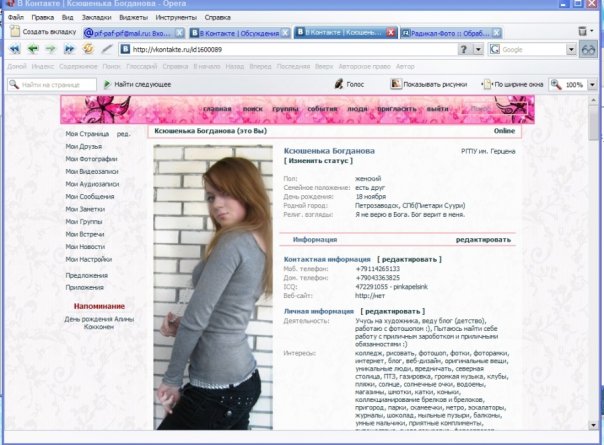Close the В Контакте Обсуждения tab
Screen dimensions: 604x445
(x=285, y=33)
